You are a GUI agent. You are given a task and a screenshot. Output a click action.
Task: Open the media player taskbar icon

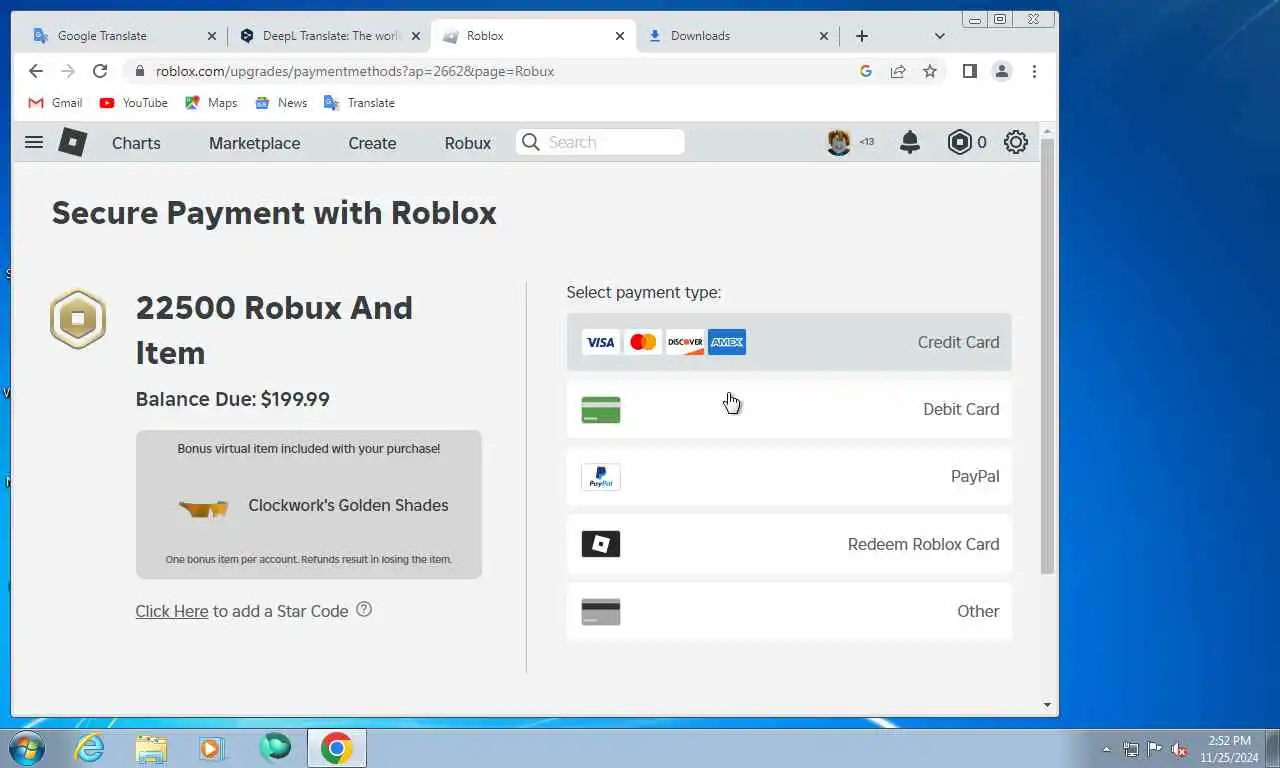click(x=213, y=748)
